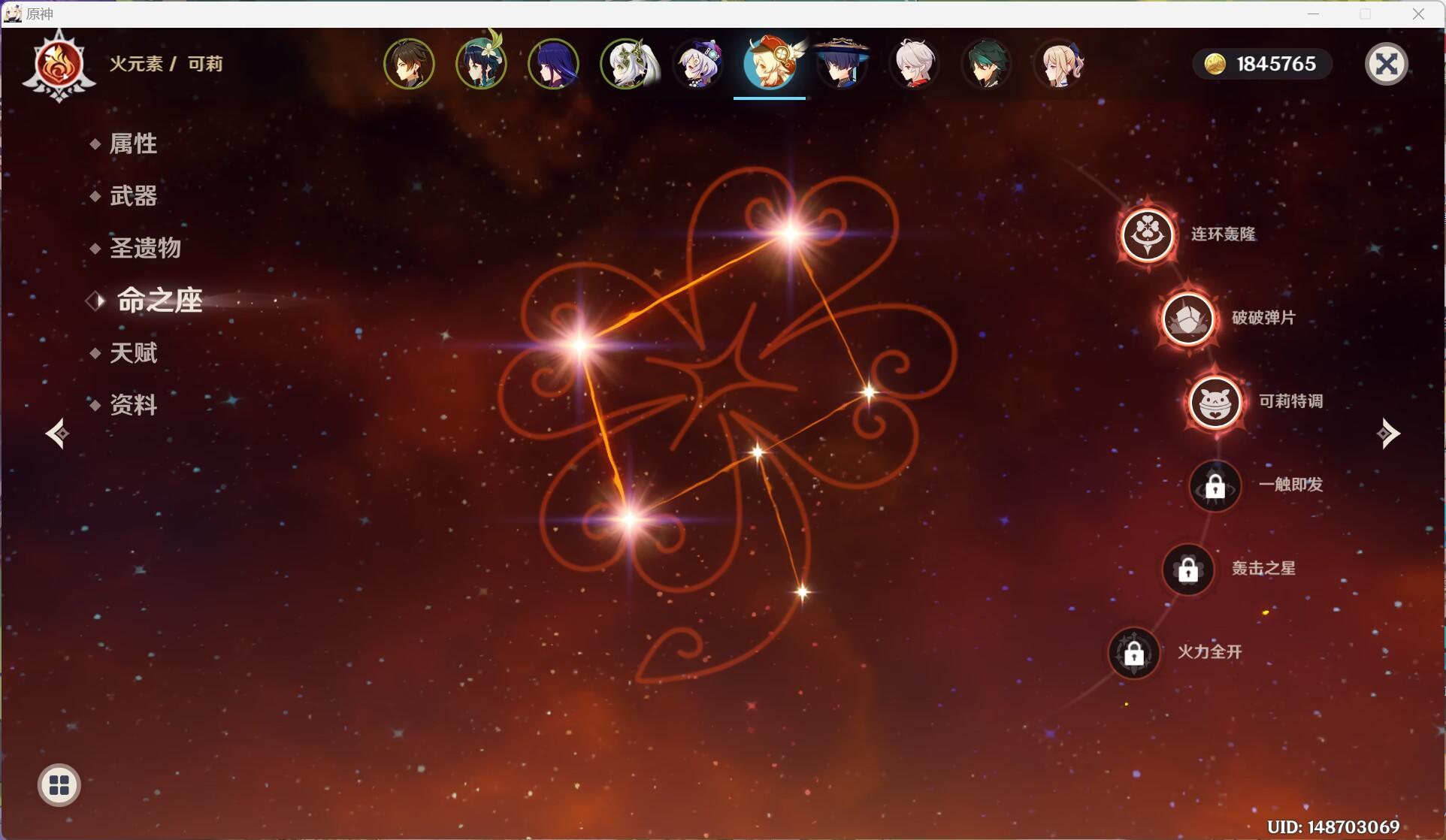
Task: Open the locked 一触即发 constellation icon
Action: (x=1215, y=486)
